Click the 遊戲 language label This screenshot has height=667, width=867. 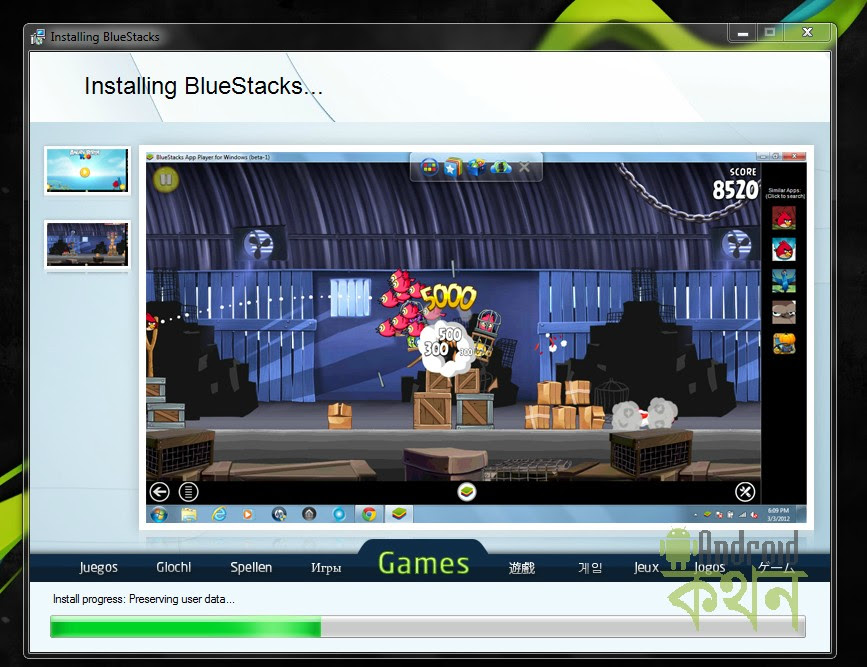click(521, 568)
